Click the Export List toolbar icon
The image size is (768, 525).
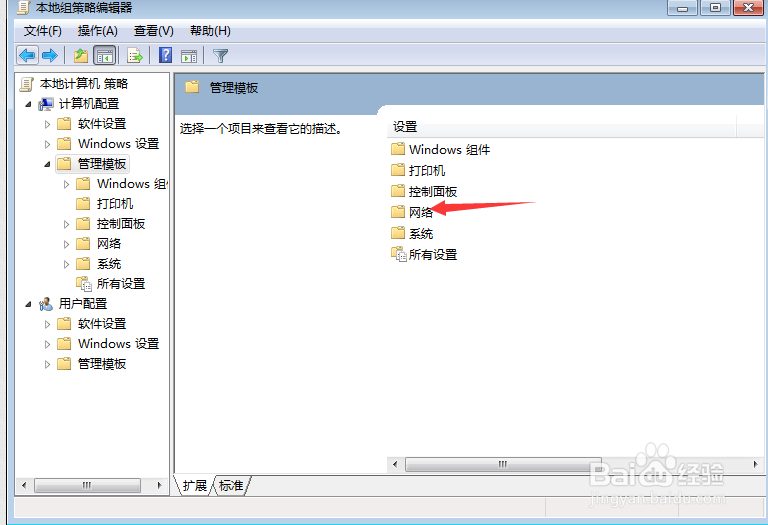click(135, 55)
